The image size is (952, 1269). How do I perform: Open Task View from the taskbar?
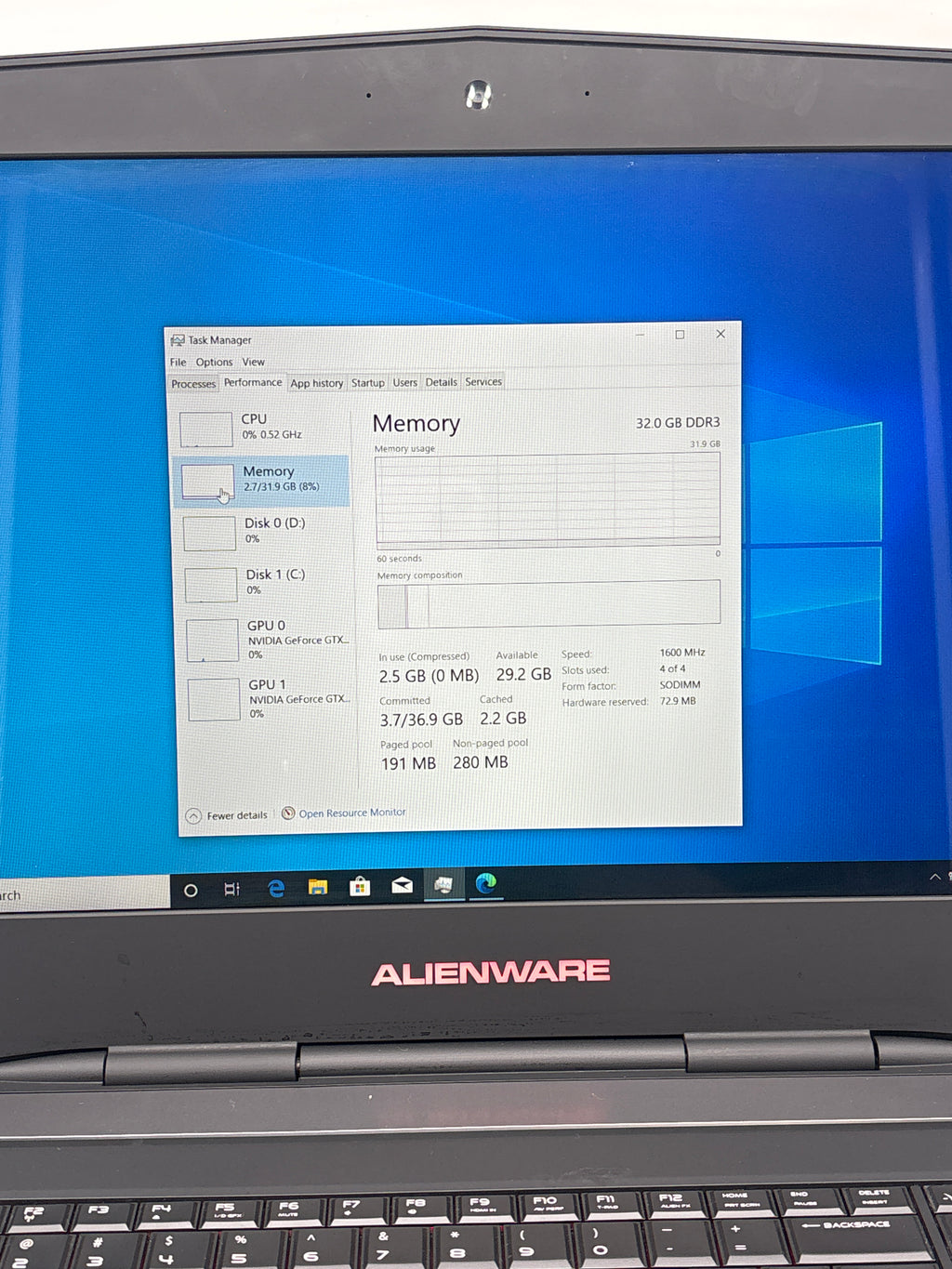[232, 890]
